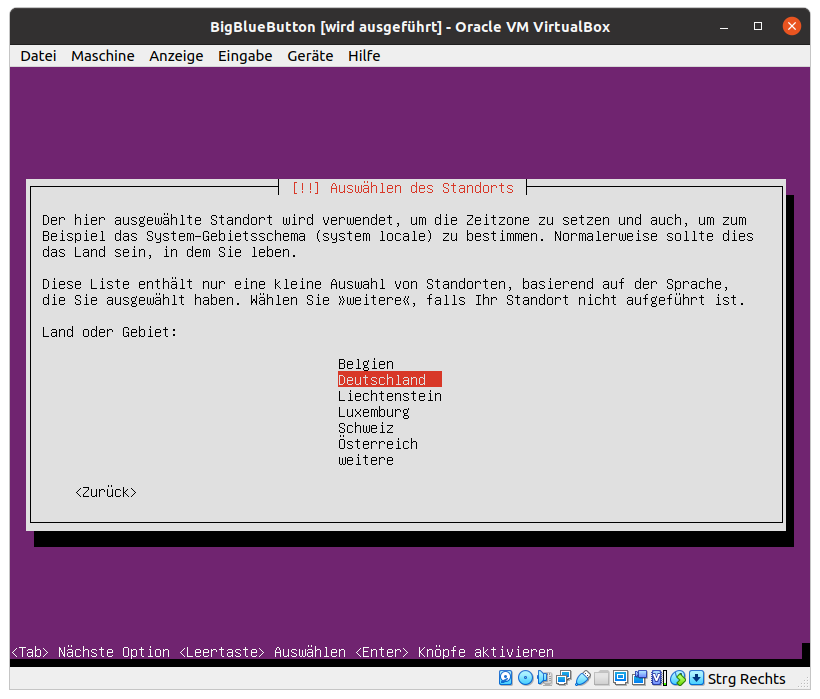Open the display settings status icon
The width and height of the screenshot is (820, 699).
pos(620,678)
